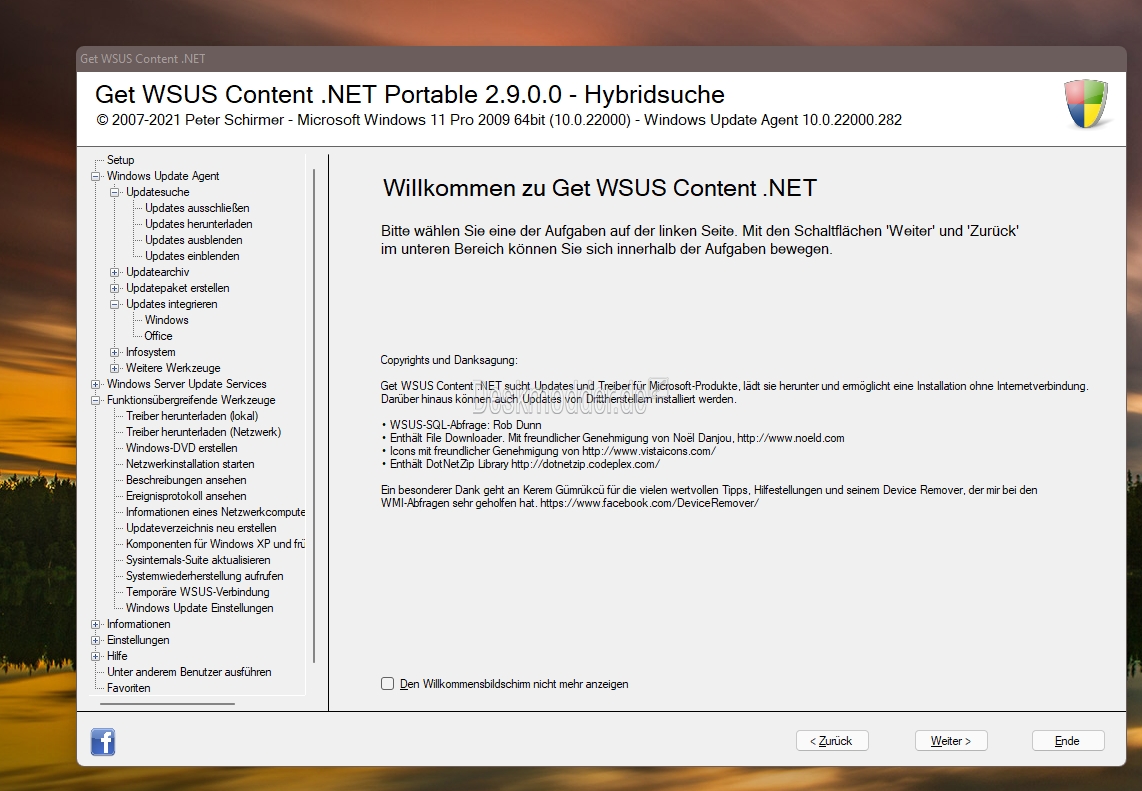Viewport: 1142px width, 791px height.
Task: Click the 'Get WSUS Content .NET' title bar
Action: click(601, 59)
